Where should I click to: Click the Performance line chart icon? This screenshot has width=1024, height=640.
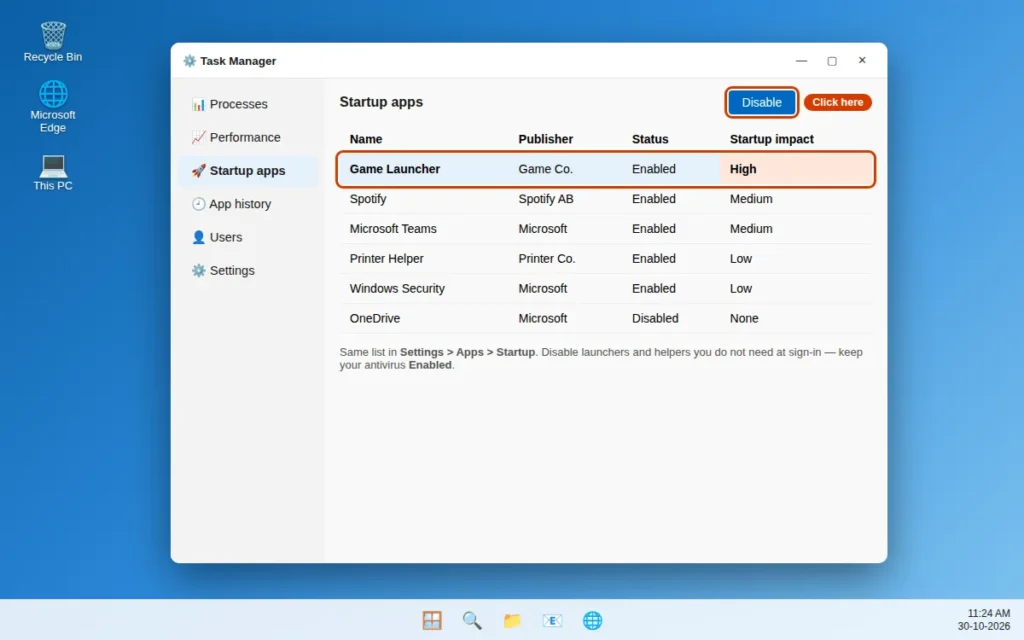pyautogui.click(x=199, y=138)
